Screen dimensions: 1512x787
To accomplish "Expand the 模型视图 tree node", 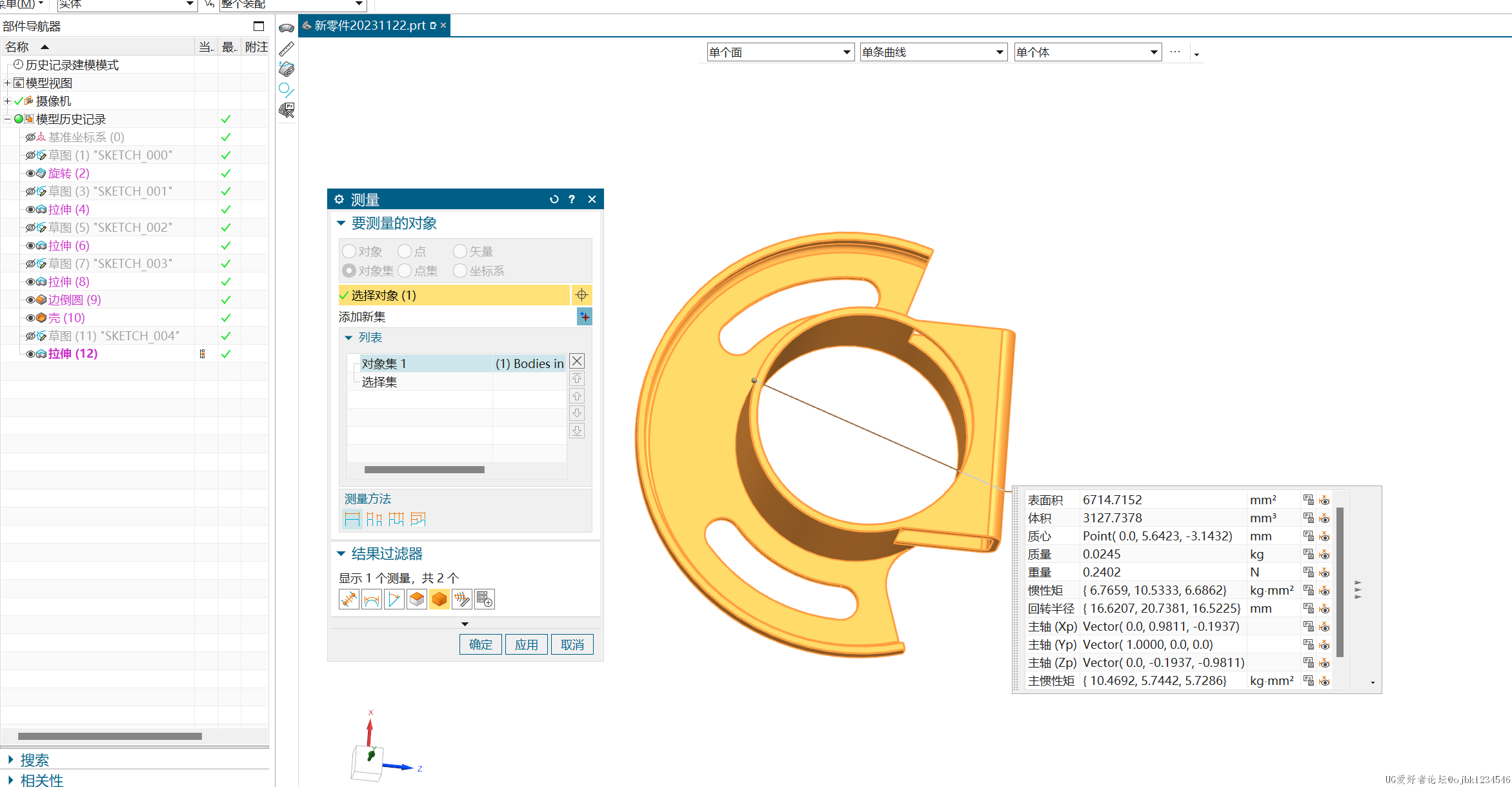I will point(7,83).
